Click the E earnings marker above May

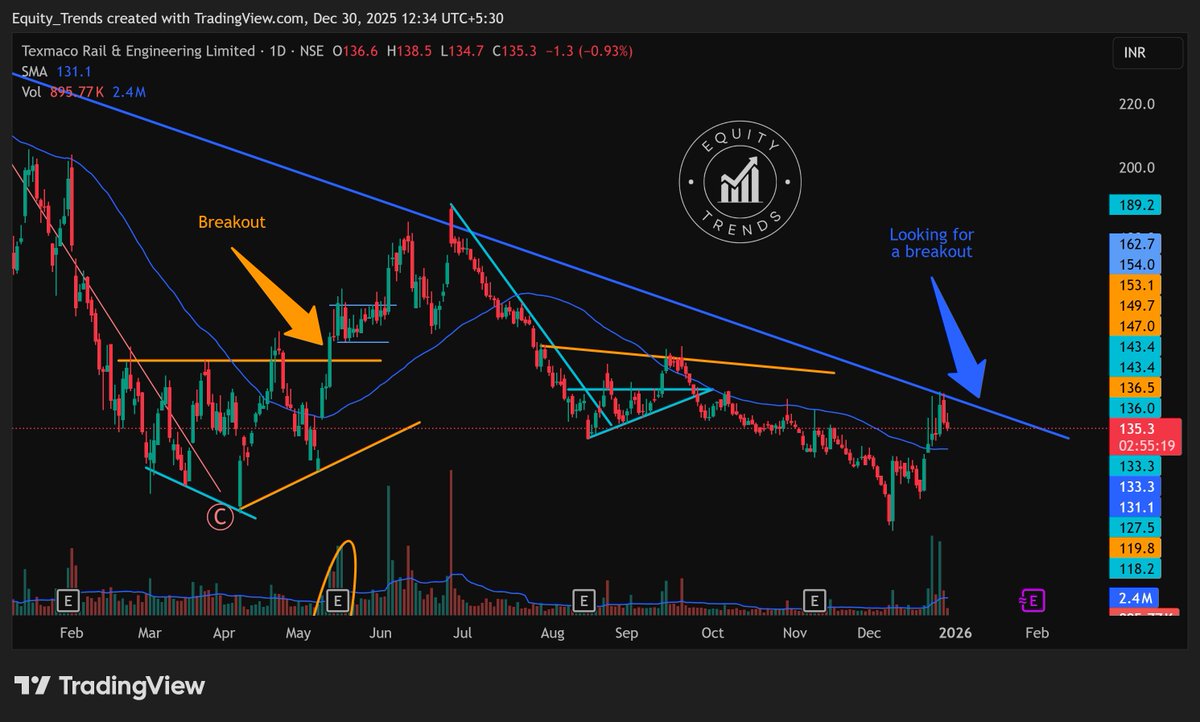pyautogui.click(x=338, y=600)
